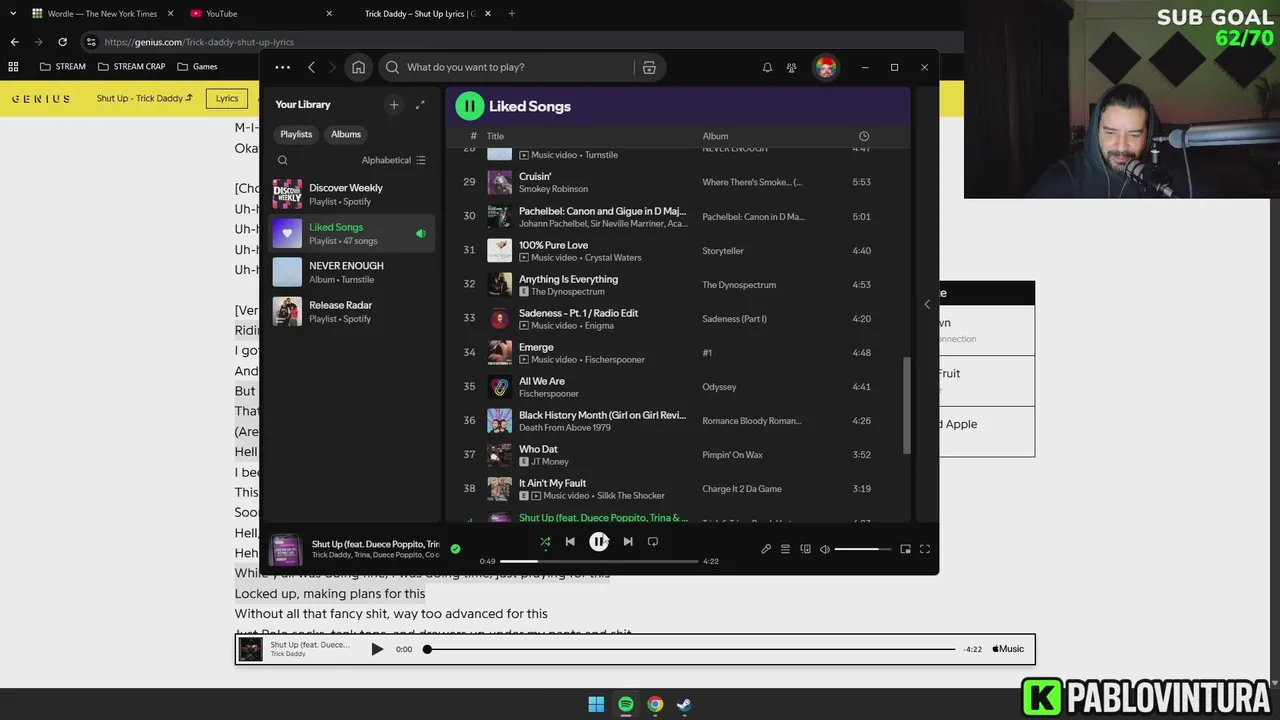
Task: Open the Games bookmarks folder
Action: [x=197, y=67]
